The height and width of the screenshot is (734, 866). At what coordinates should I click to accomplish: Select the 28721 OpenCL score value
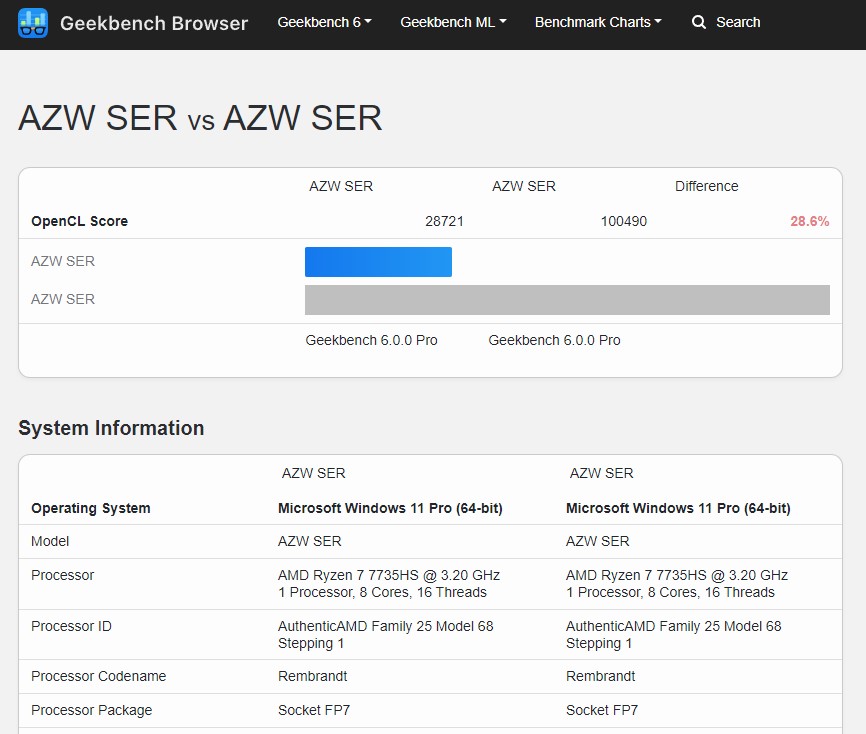444,221
